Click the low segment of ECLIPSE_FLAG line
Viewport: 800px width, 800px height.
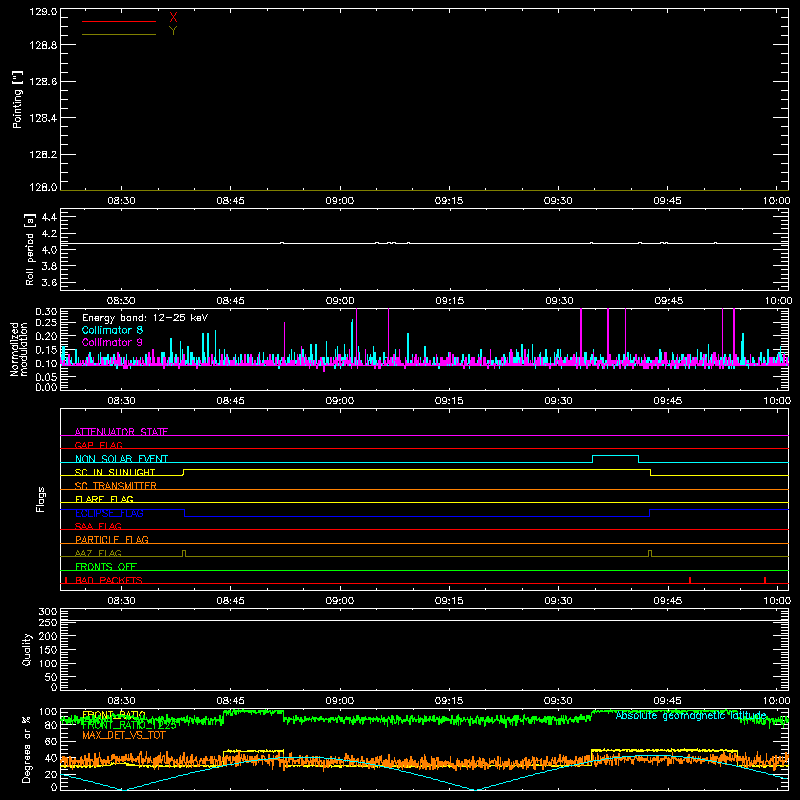coord(417,517)
